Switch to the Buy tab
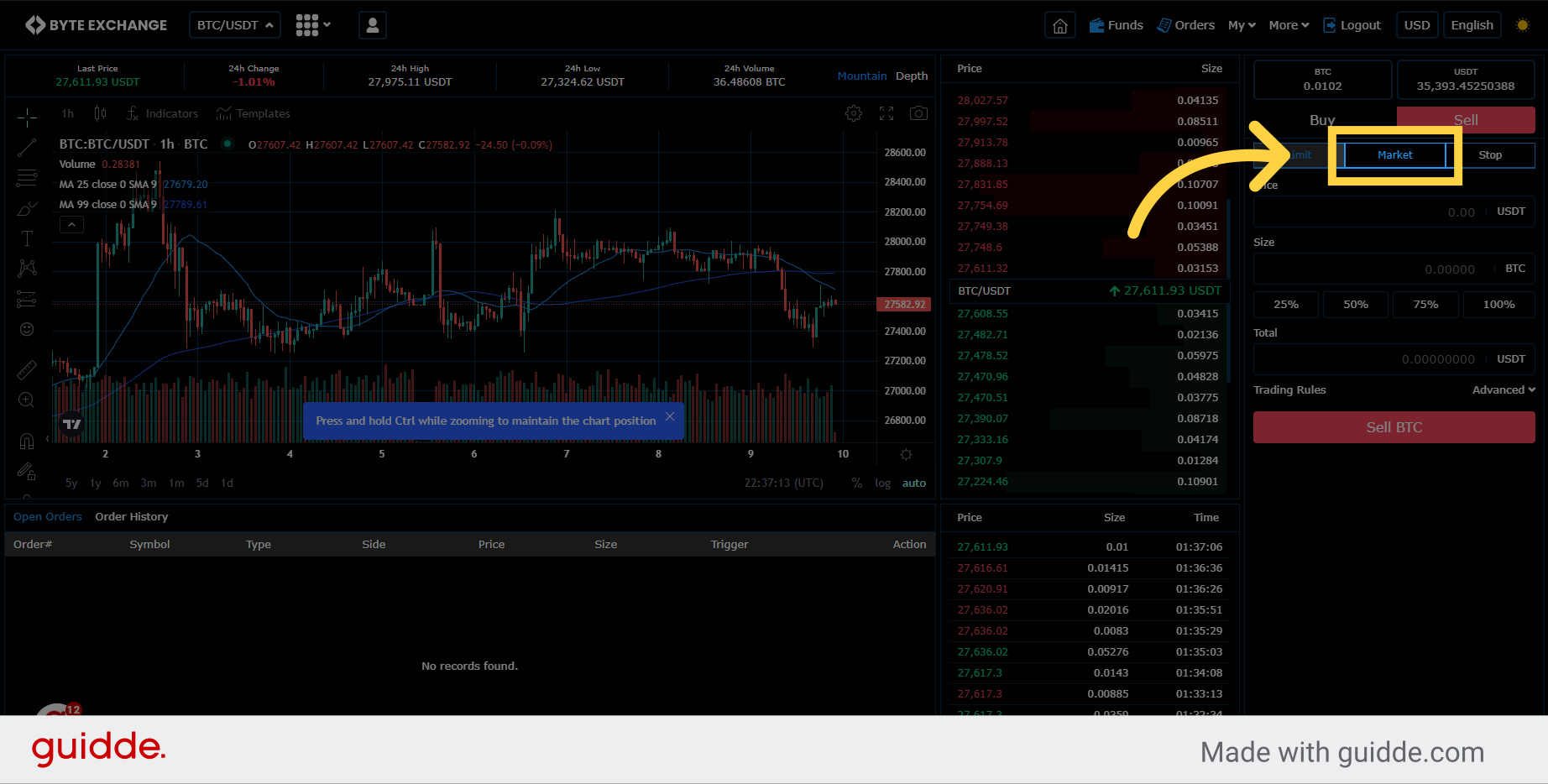Screen dimensions: 1548x784 tap(1324, 120)
